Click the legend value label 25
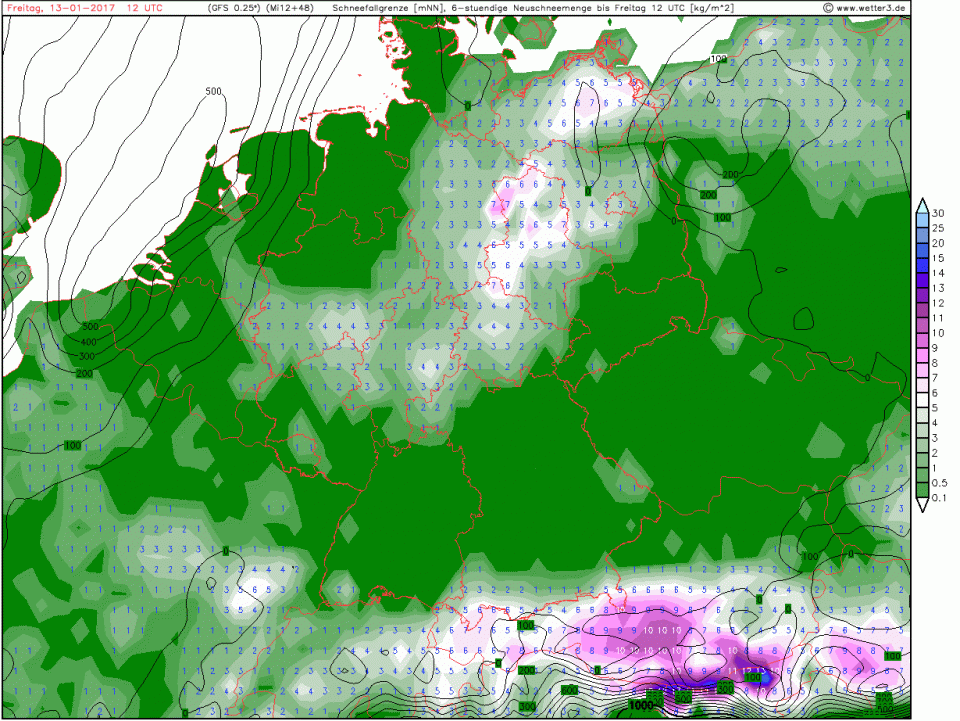The height and width of the screenshot is (721, 960). pos(939,228)
